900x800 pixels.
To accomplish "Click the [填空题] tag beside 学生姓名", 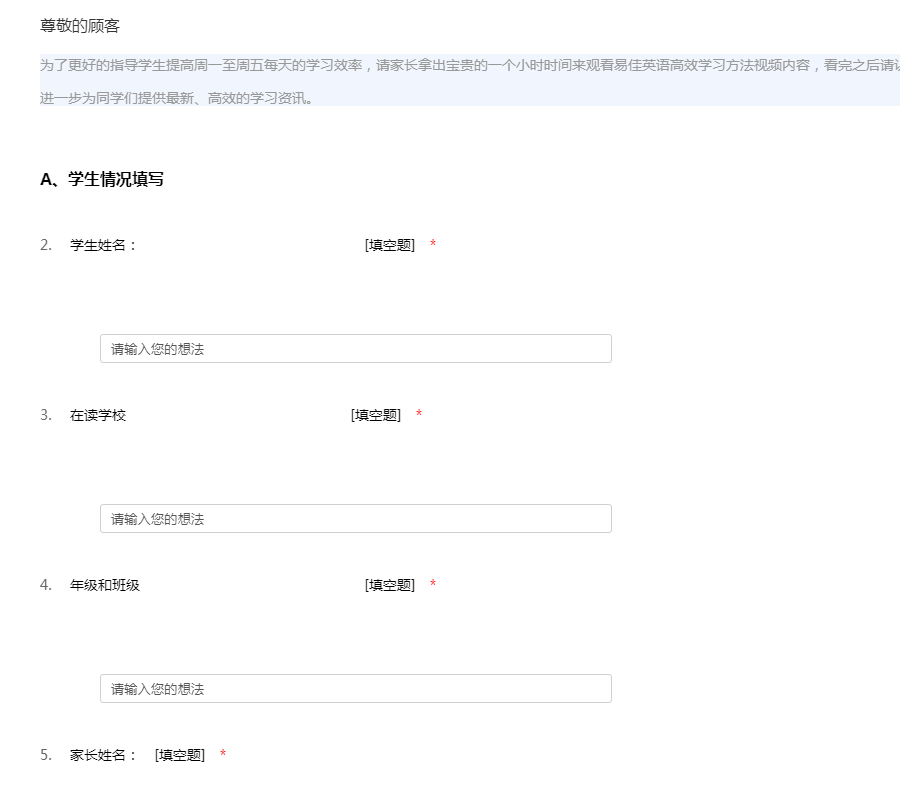I will click(x=390, y=245).
